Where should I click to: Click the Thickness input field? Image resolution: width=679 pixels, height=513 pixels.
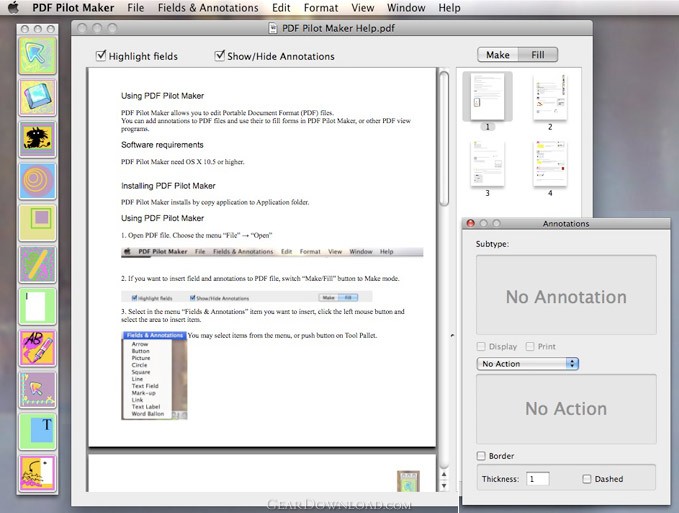[x=538, y=479]
